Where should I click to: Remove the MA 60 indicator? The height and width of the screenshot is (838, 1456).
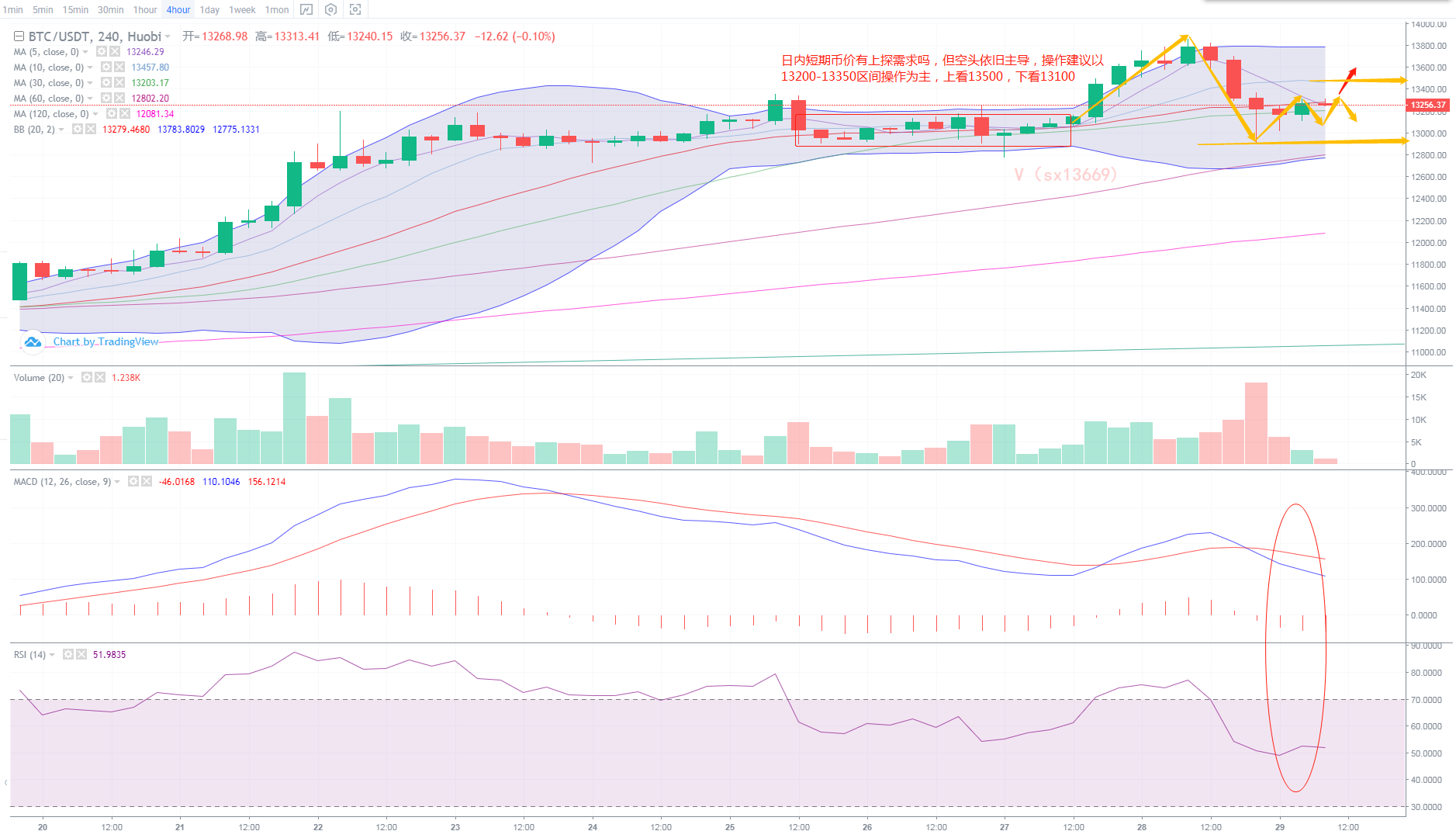(x=119, y=99)
